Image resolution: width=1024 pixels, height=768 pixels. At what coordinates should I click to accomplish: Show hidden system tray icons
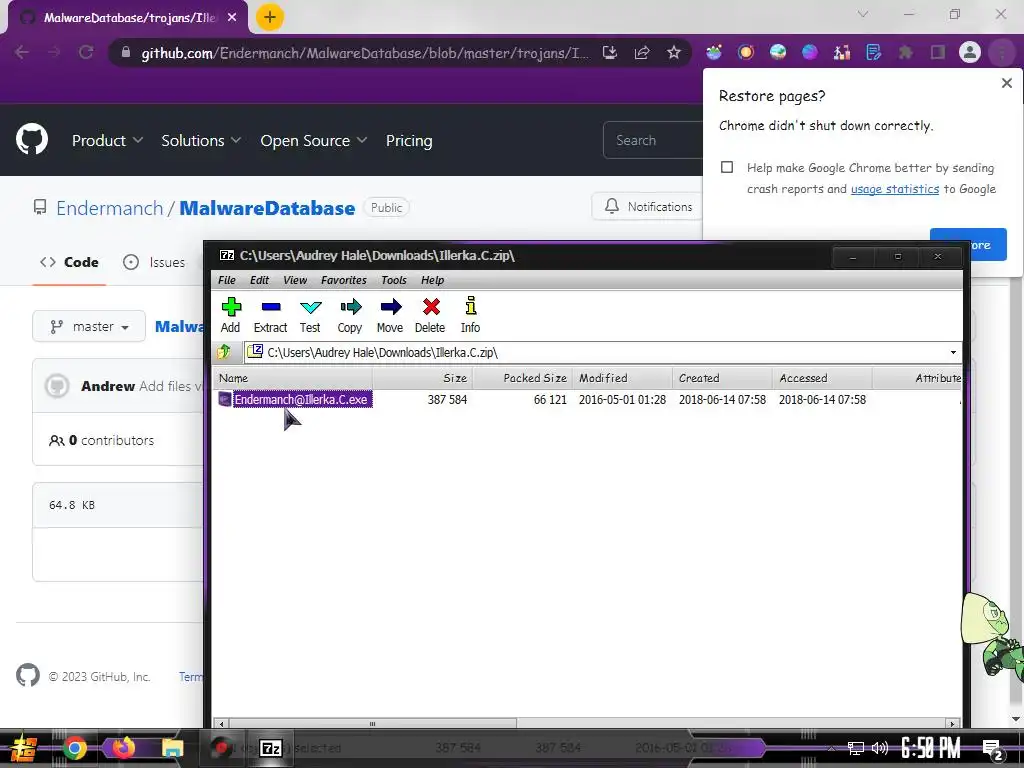point(831,748)
